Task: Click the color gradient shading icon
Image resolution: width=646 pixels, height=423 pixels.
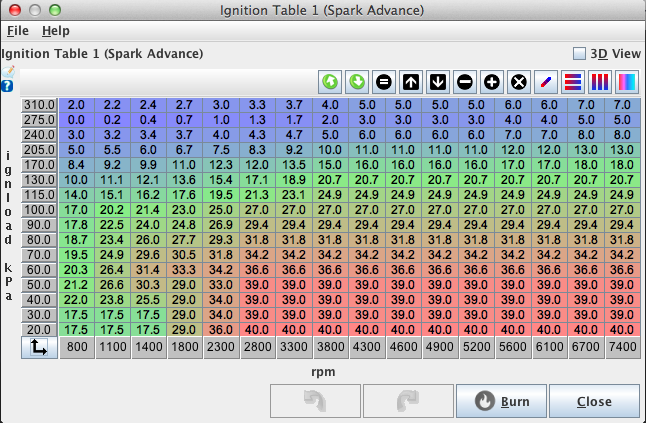Action: tap(628, 81)
